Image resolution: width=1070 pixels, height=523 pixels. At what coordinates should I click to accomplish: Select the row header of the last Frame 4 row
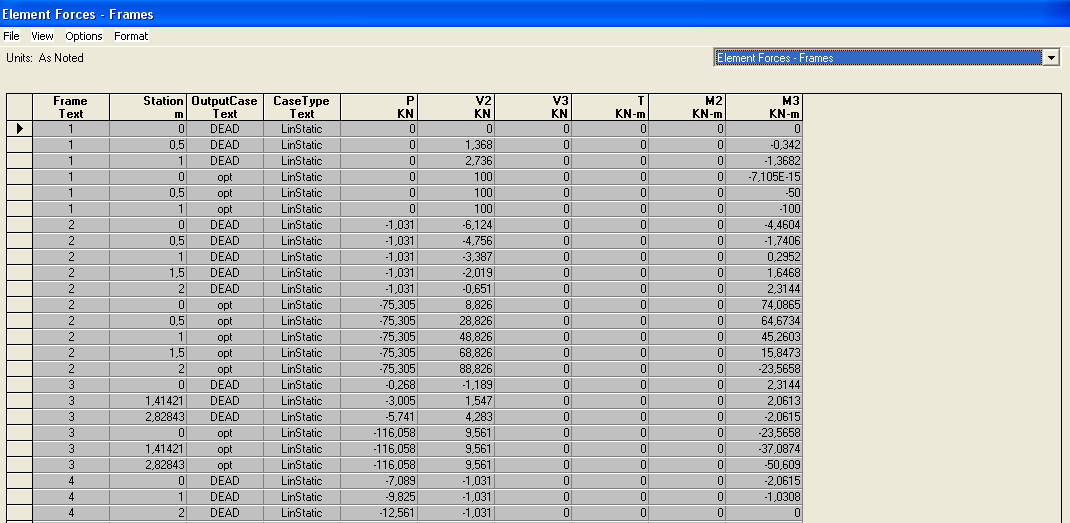click(x=20, y=513)
